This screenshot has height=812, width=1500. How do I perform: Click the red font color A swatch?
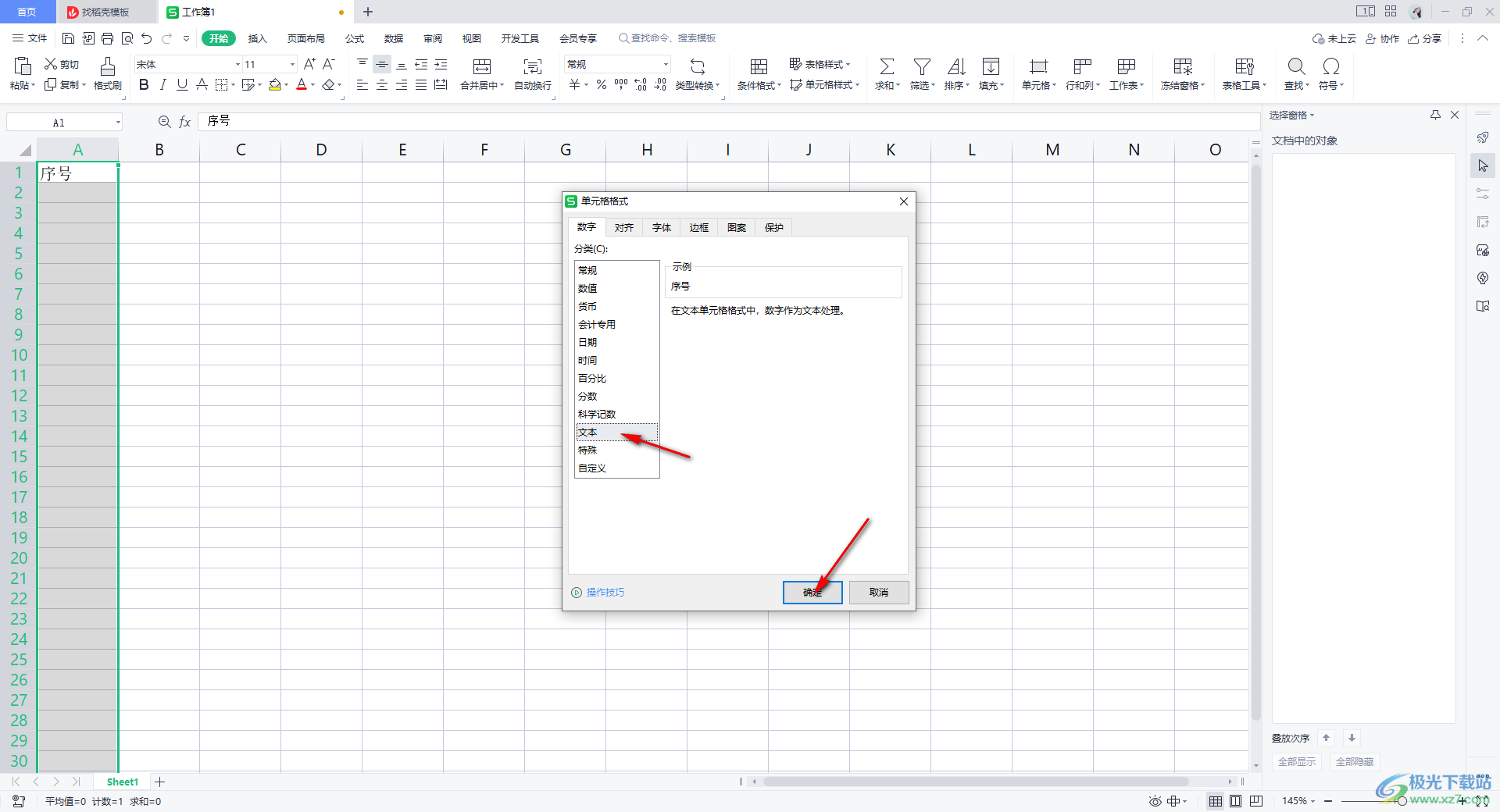pos(302,84)
